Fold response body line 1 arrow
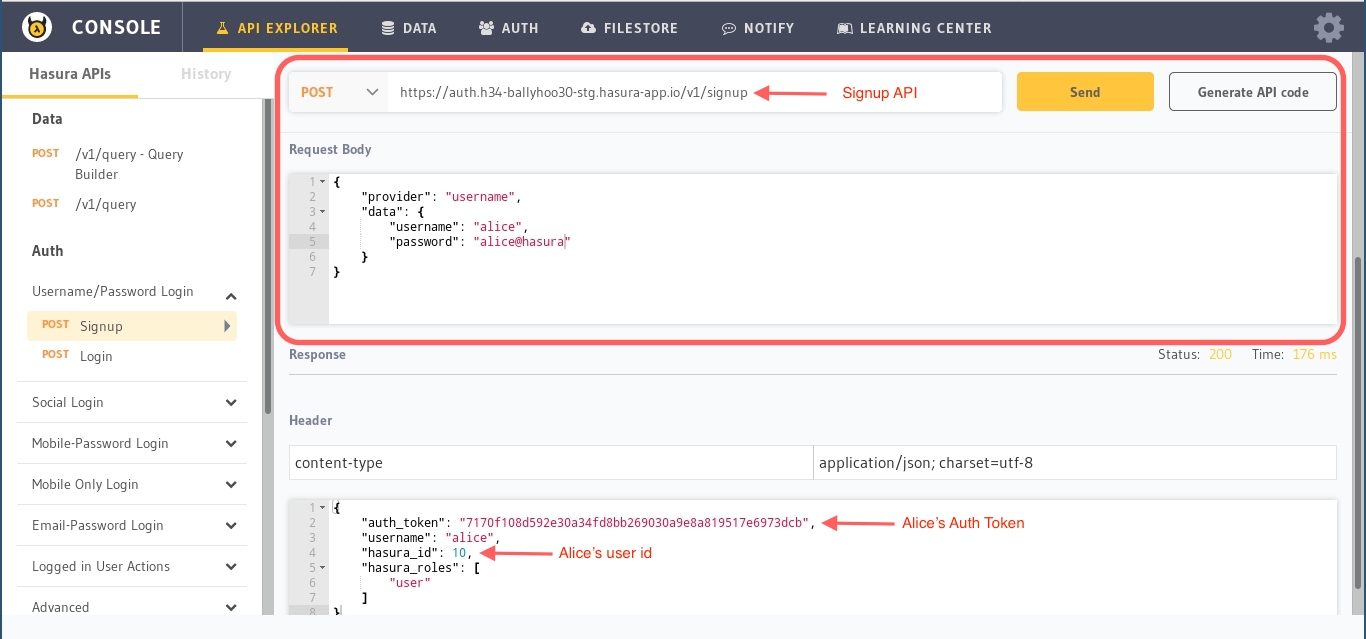This screenshot has width=1366, height=639. point(323,508)
